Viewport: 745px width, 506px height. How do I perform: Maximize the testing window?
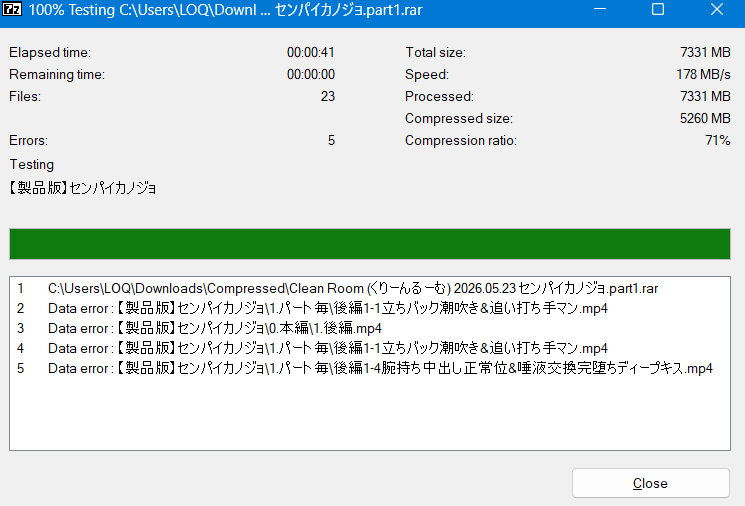click(658, 10)
